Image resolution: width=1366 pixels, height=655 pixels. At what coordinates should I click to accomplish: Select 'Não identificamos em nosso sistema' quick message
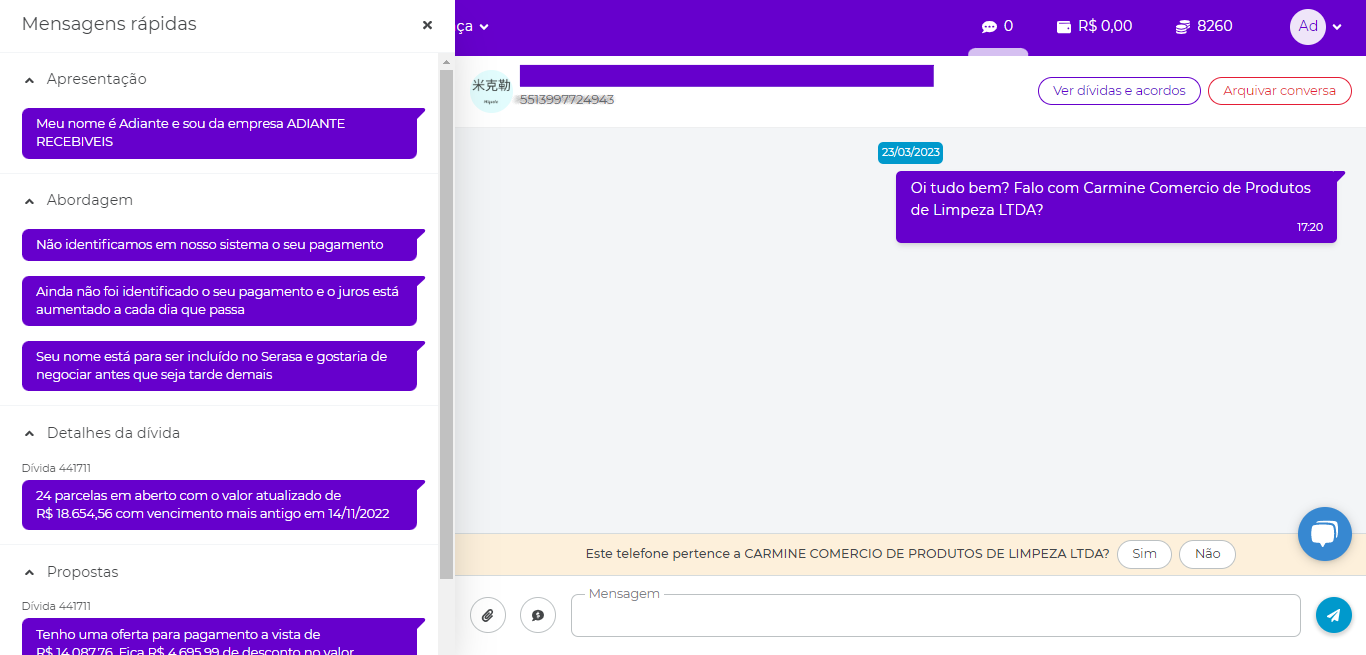pyautogui.click(x=219, y=245)
